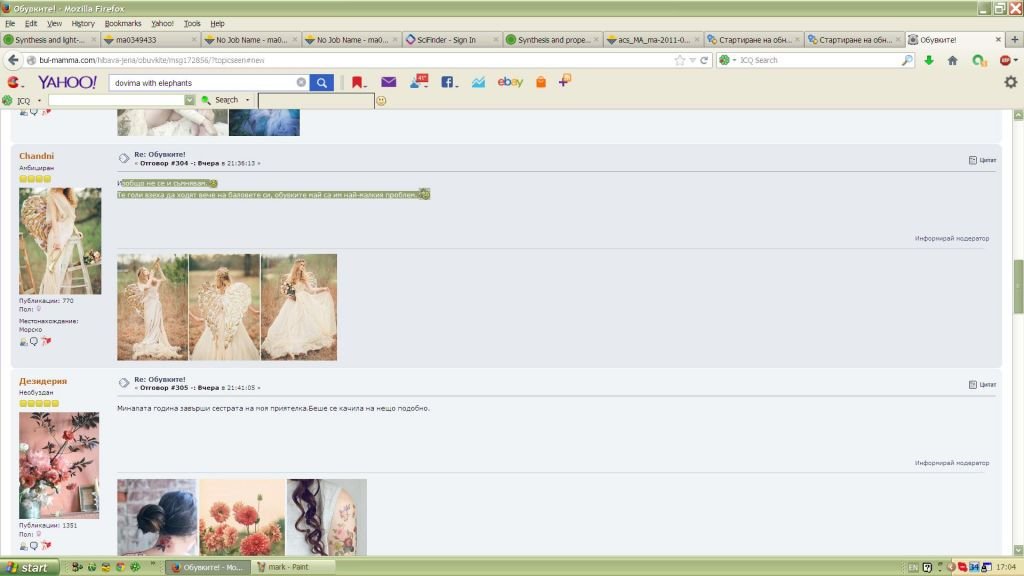
Task: Open Yahoo toolbar settings gear
Action: 1010,82
